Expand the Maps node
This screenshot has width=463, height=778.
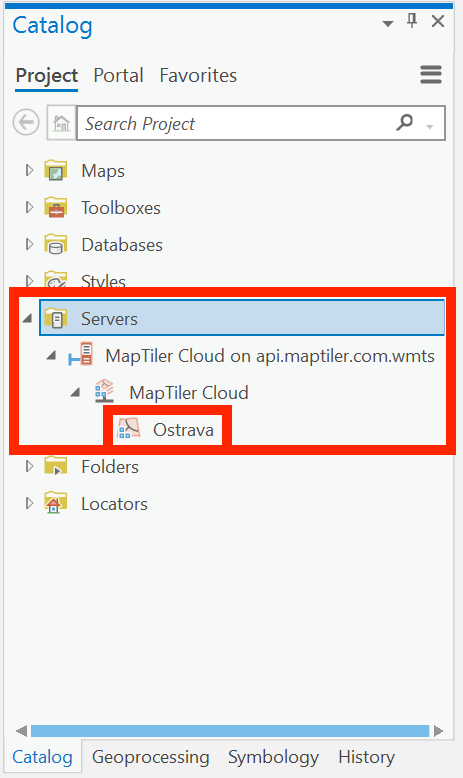coord(29,171)
